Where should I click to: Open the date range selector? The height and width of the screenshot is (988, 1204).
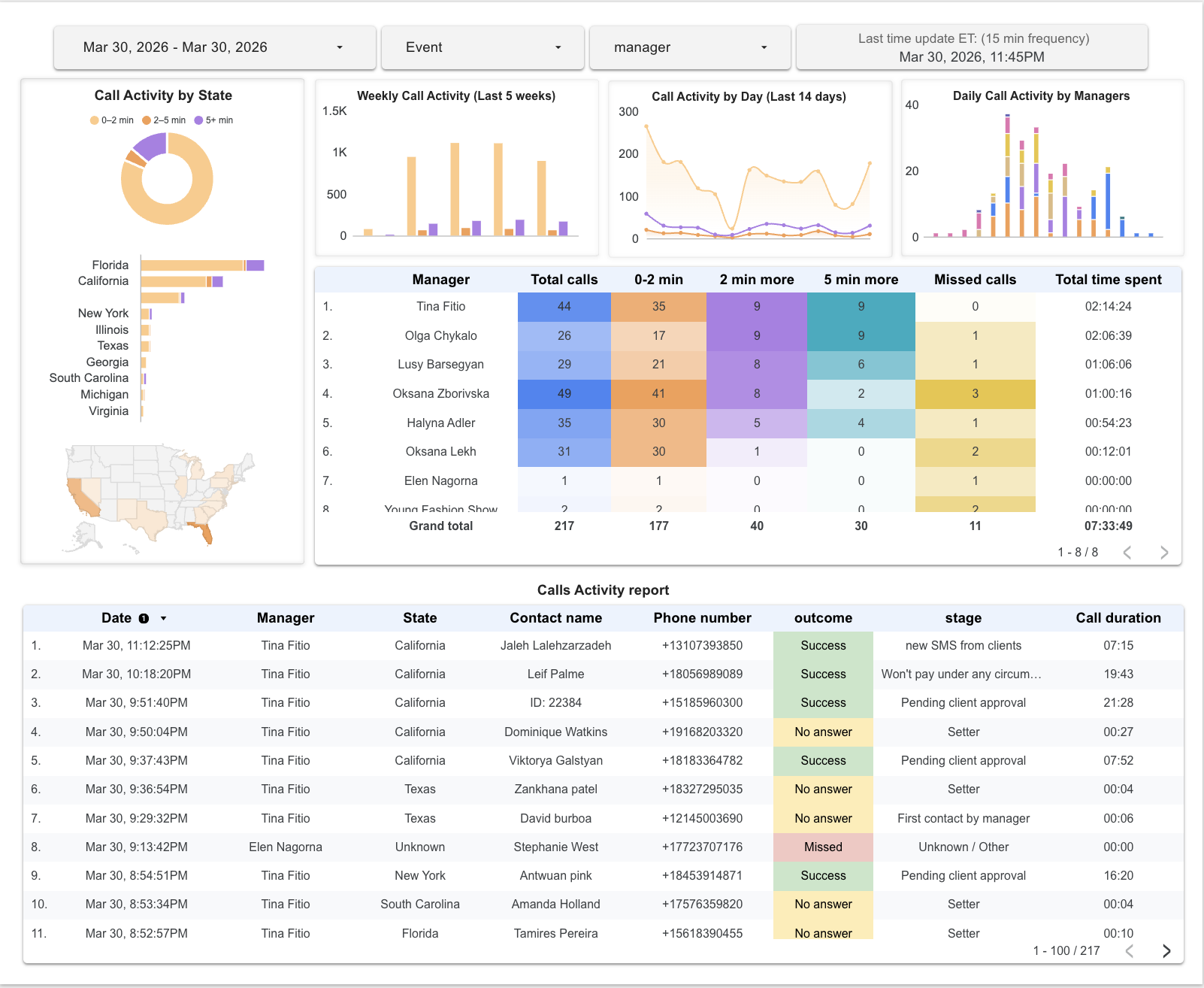(x=214, y=47)
